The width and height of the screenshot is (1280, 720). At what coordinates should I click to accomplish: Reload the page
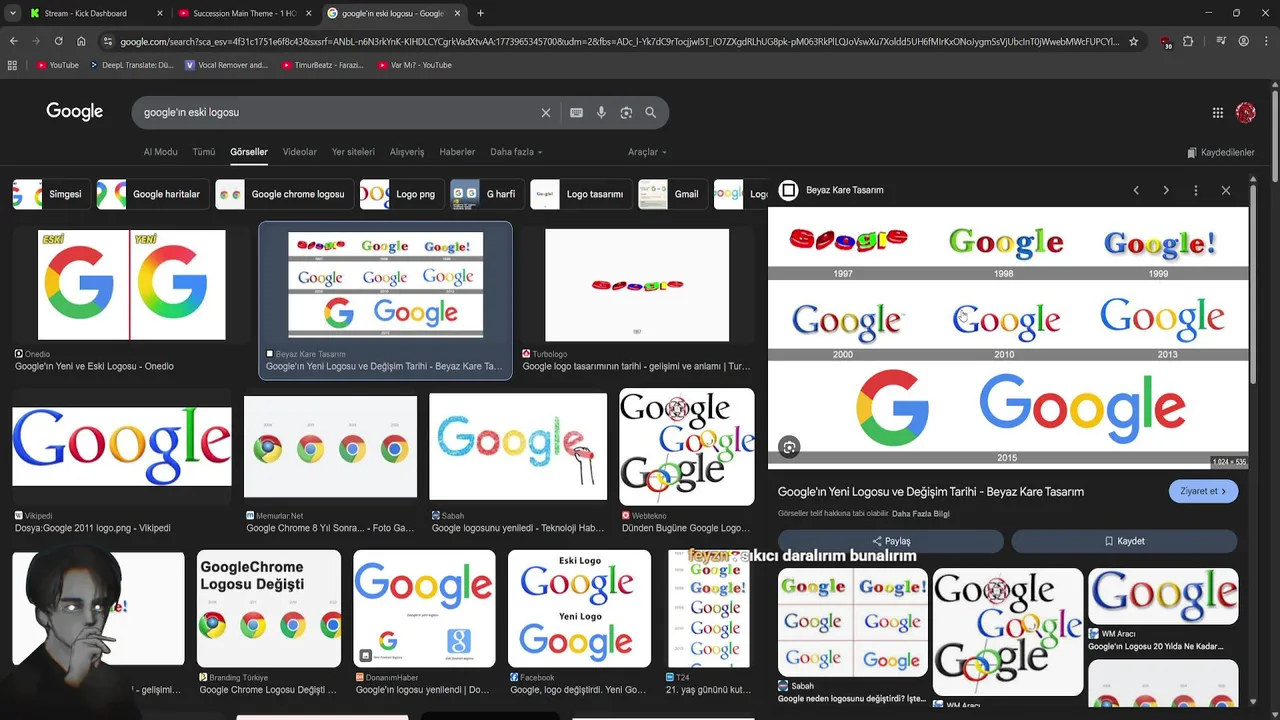(x=58, y=41)
